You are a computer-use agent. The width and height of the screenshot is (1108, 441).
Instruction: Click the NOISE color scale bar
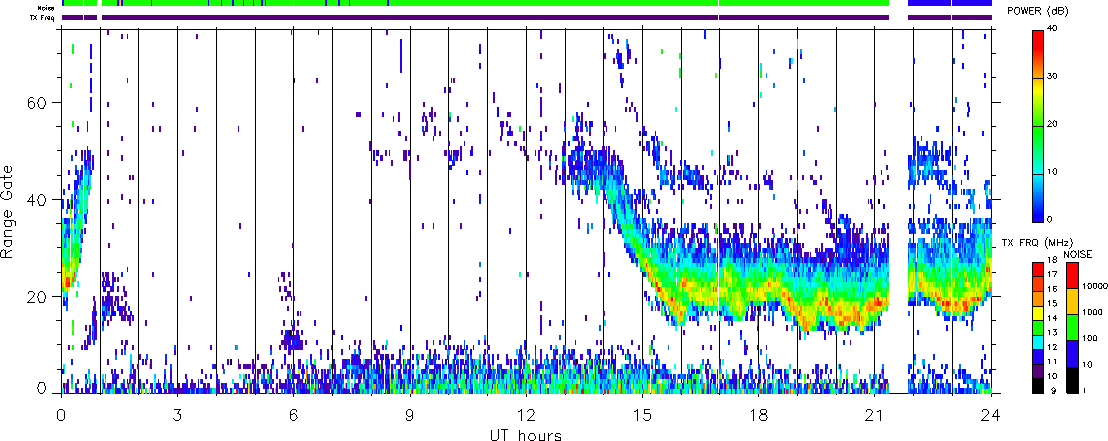pos(1073,327)
